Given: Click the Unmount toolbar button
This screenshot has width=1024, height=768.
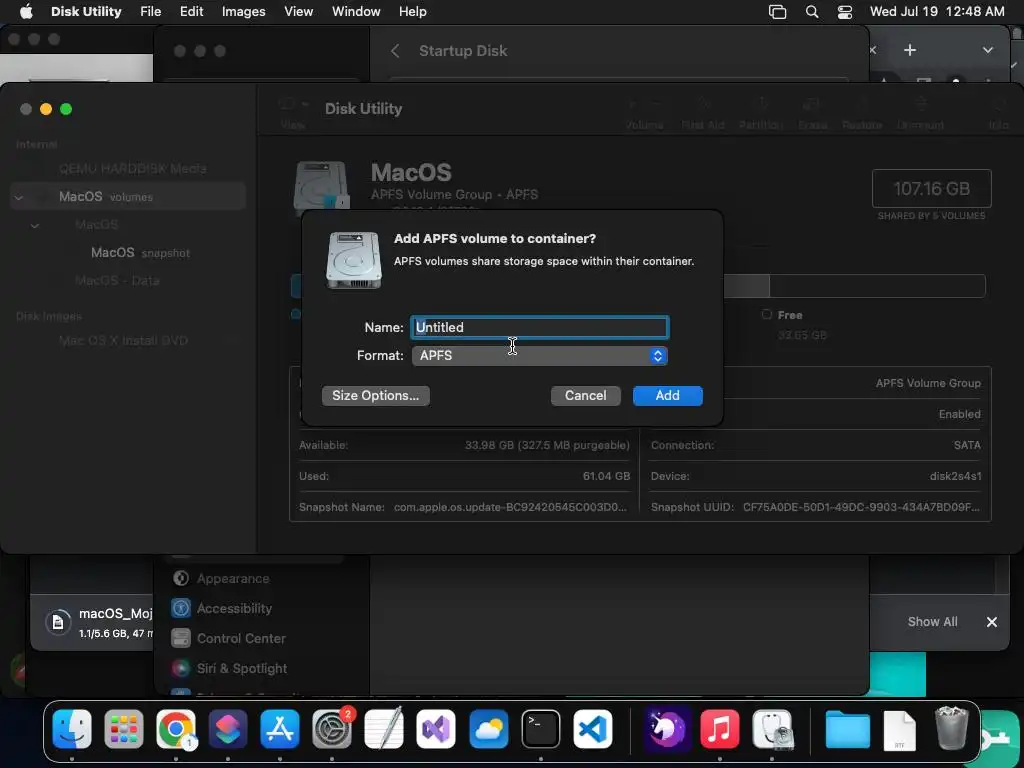Looking at the screenshot, I should [x=920, y=114].
